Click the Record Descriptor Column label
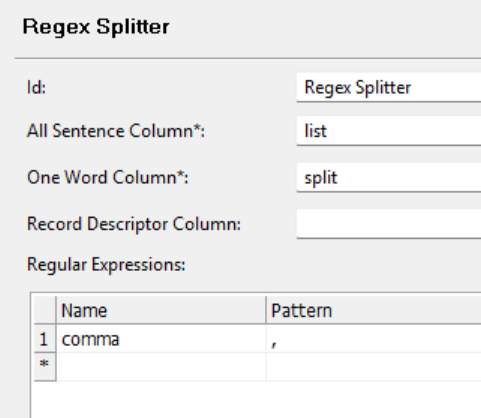Screen dimensions: 481x418 point(134,224)
